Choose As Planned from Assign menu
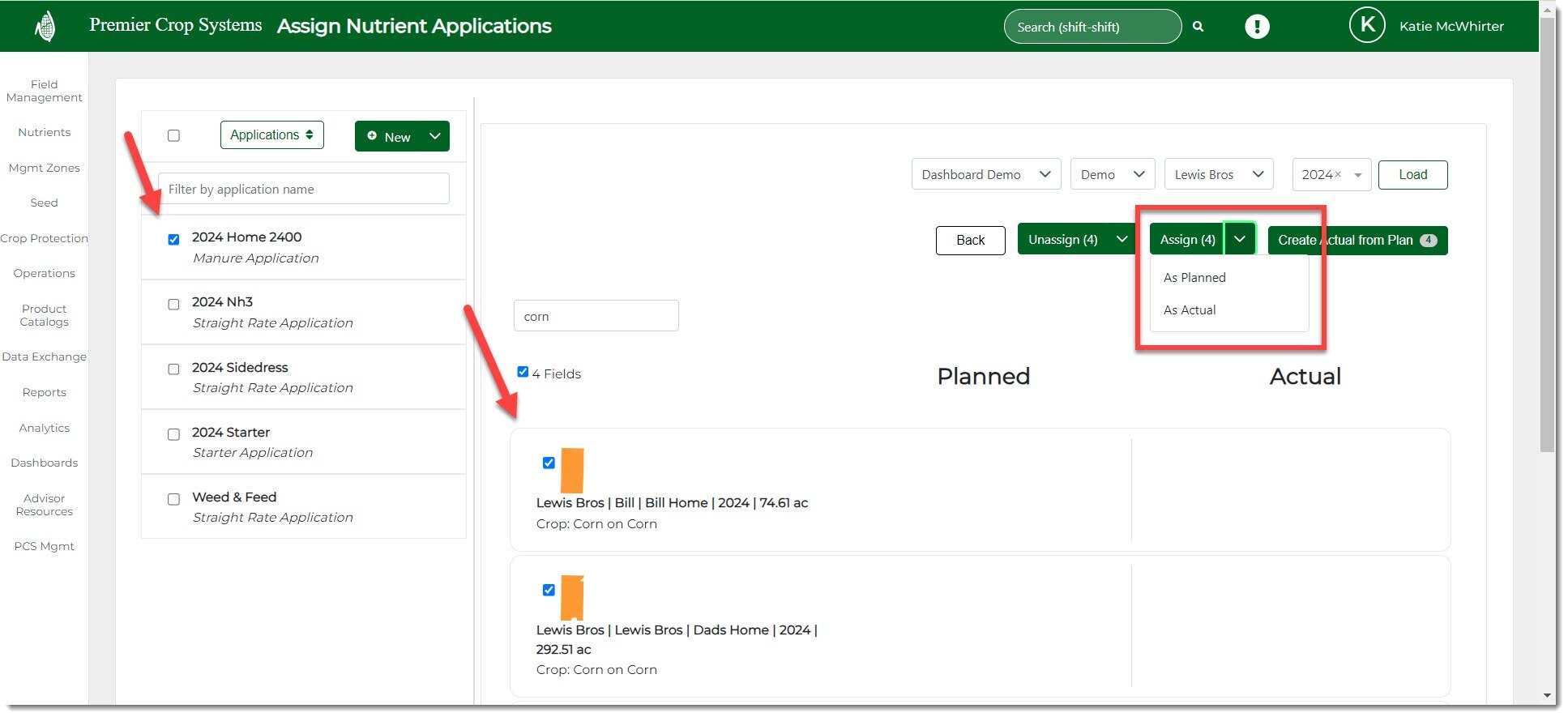The image size is (1568, 717). point(1194,278)
